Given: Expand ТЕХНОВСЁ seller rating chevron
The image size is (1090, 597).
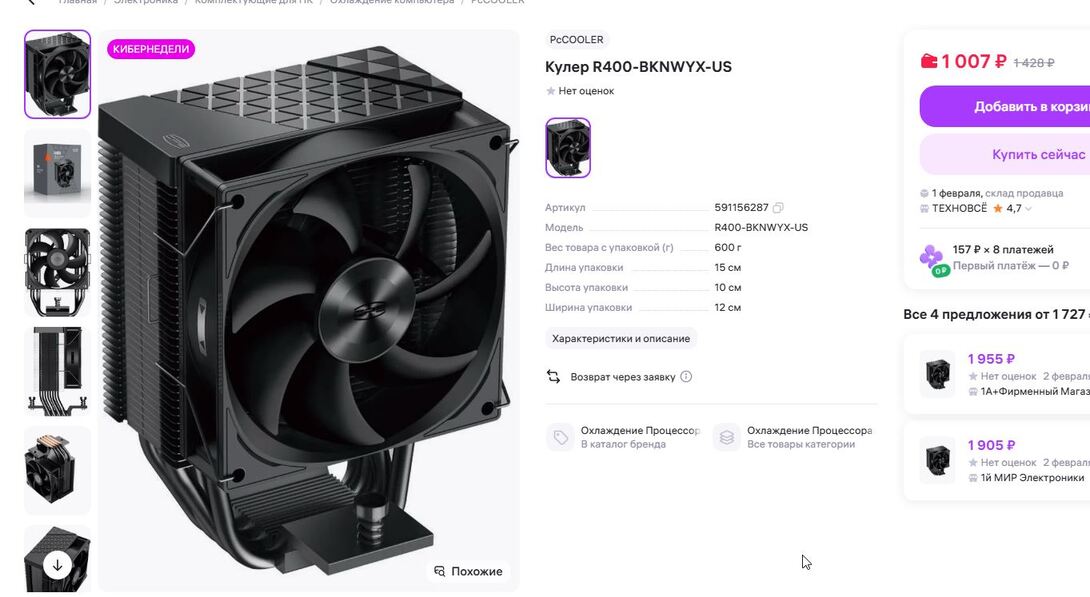Looking at the screenshot, I should tap(1028, 208).
